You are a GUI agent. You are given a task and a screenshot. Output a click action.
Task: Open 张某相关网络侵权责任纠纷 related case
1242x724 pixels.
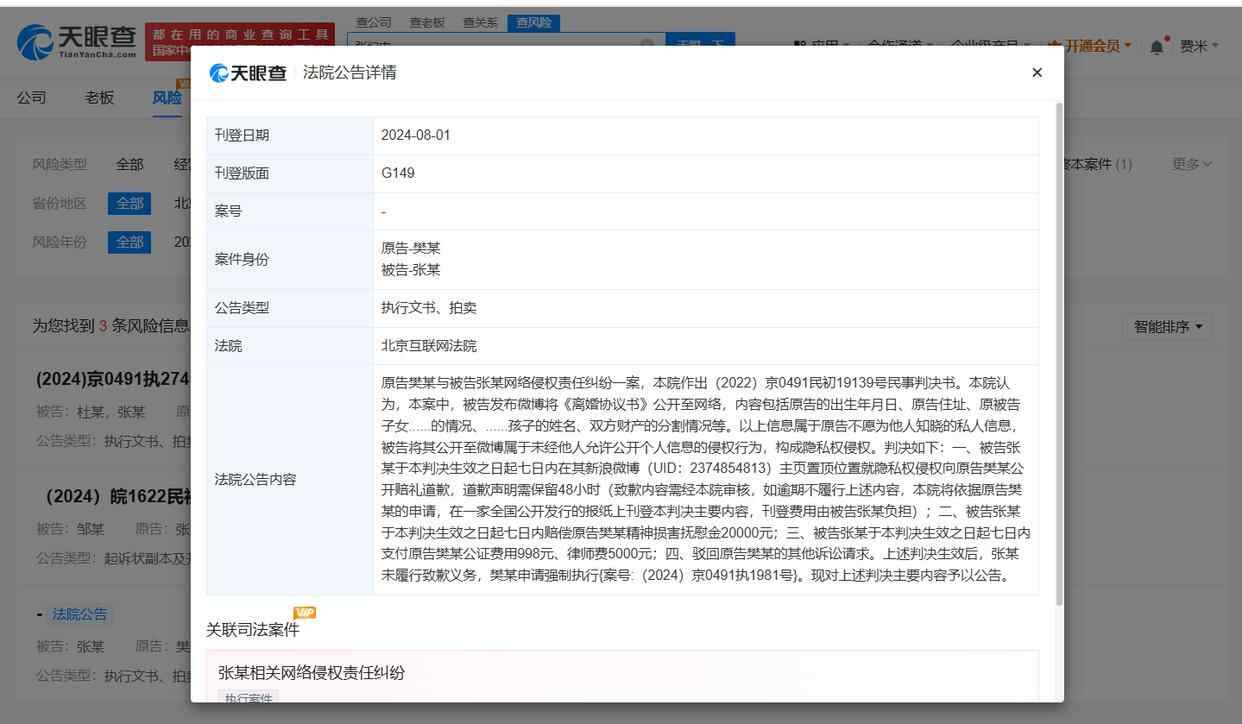point(311,672)
